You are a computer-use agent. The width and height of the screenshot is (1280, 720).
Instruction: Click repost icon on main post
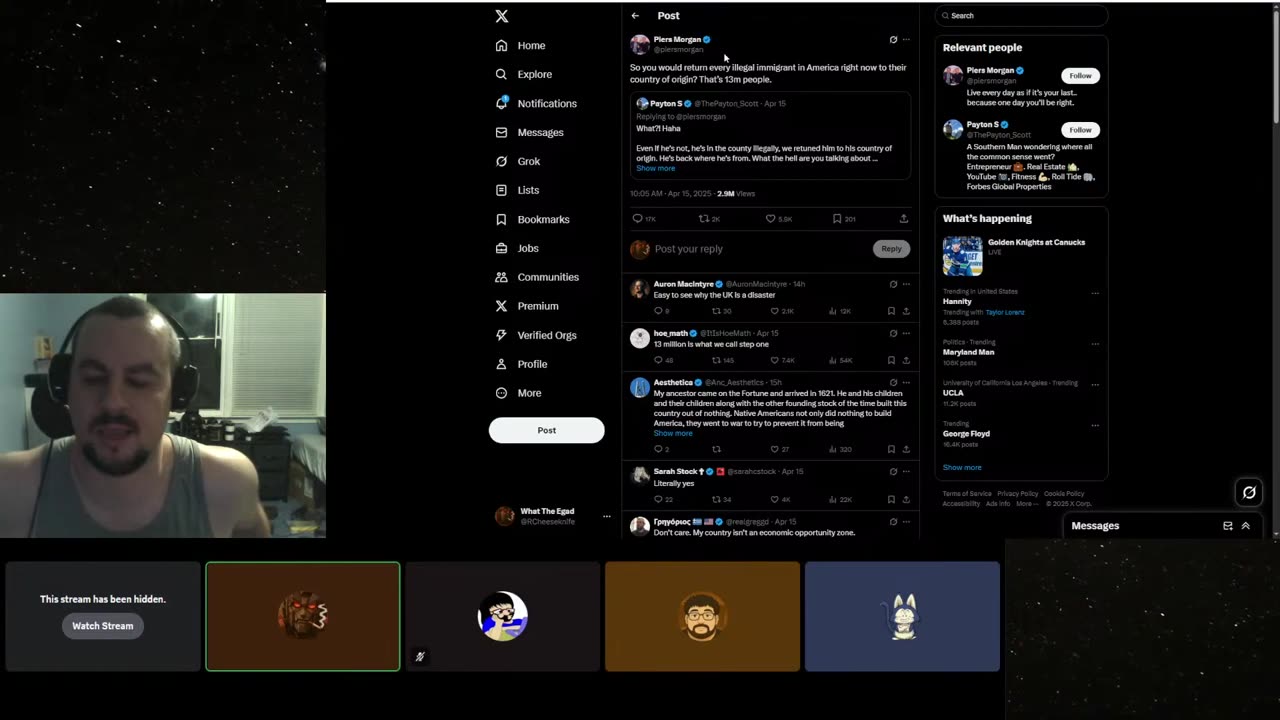pyautogui.click(x=704, y=218)
